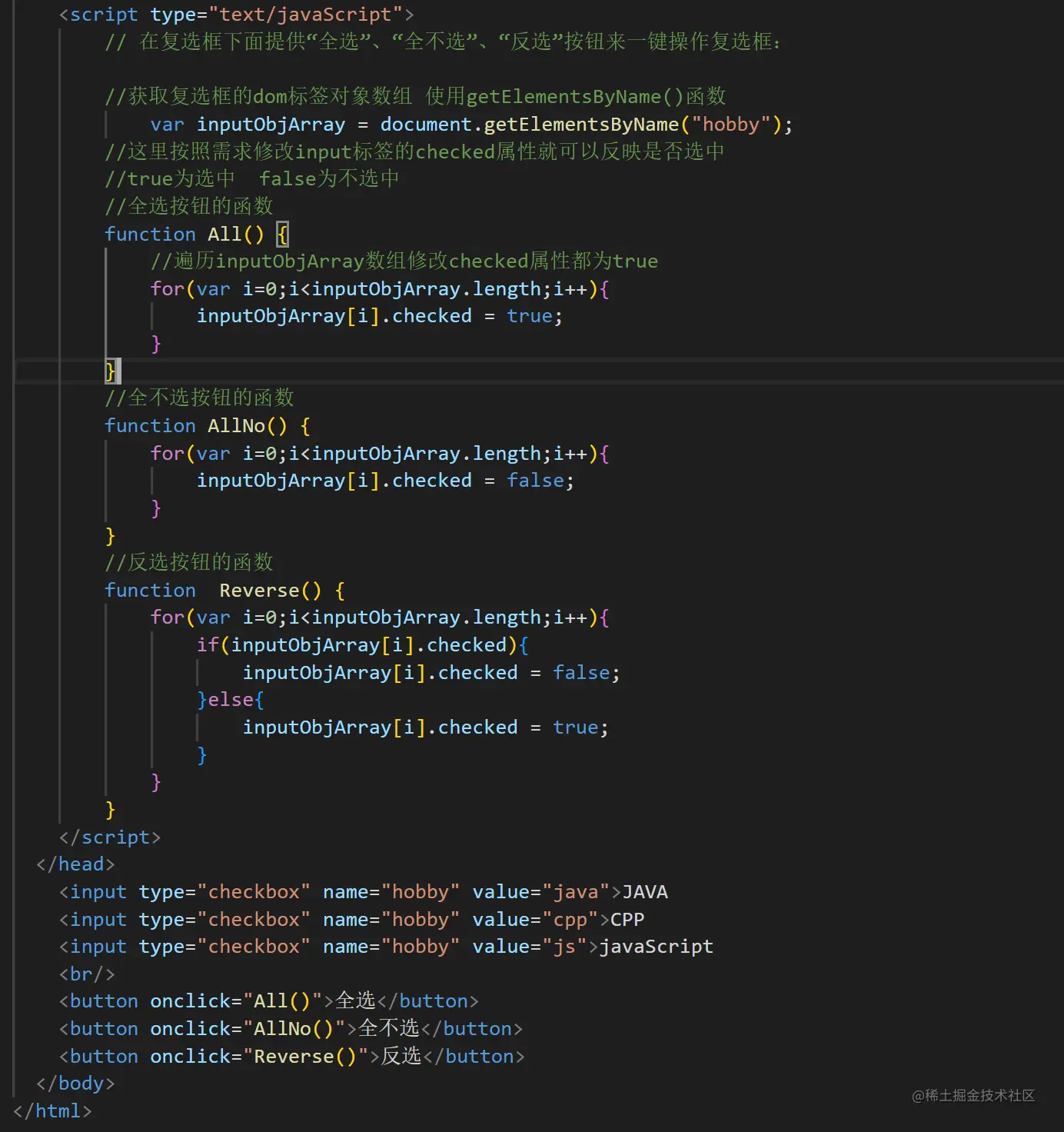
Task: Click the if(inputObjArray[i].checked) line
Action: pyautogui.click(x=363, y=645)
